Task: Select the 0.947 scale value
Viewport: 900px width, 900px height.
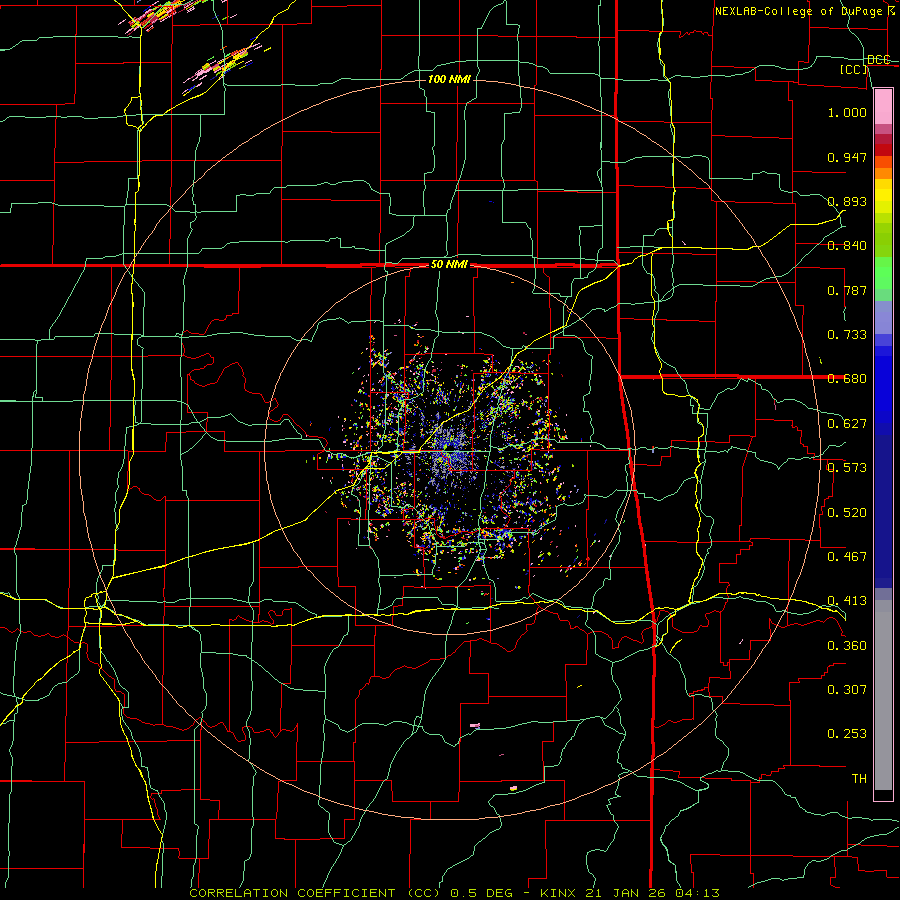Action: click(847, 157)
